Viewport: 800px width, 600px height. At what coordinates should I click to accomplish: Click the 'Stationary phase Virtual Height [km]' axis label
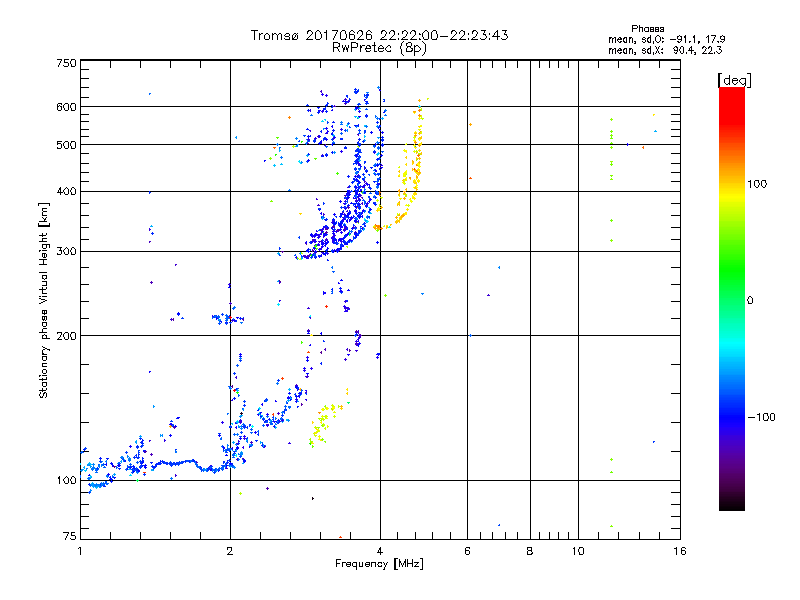click(44, 299)
